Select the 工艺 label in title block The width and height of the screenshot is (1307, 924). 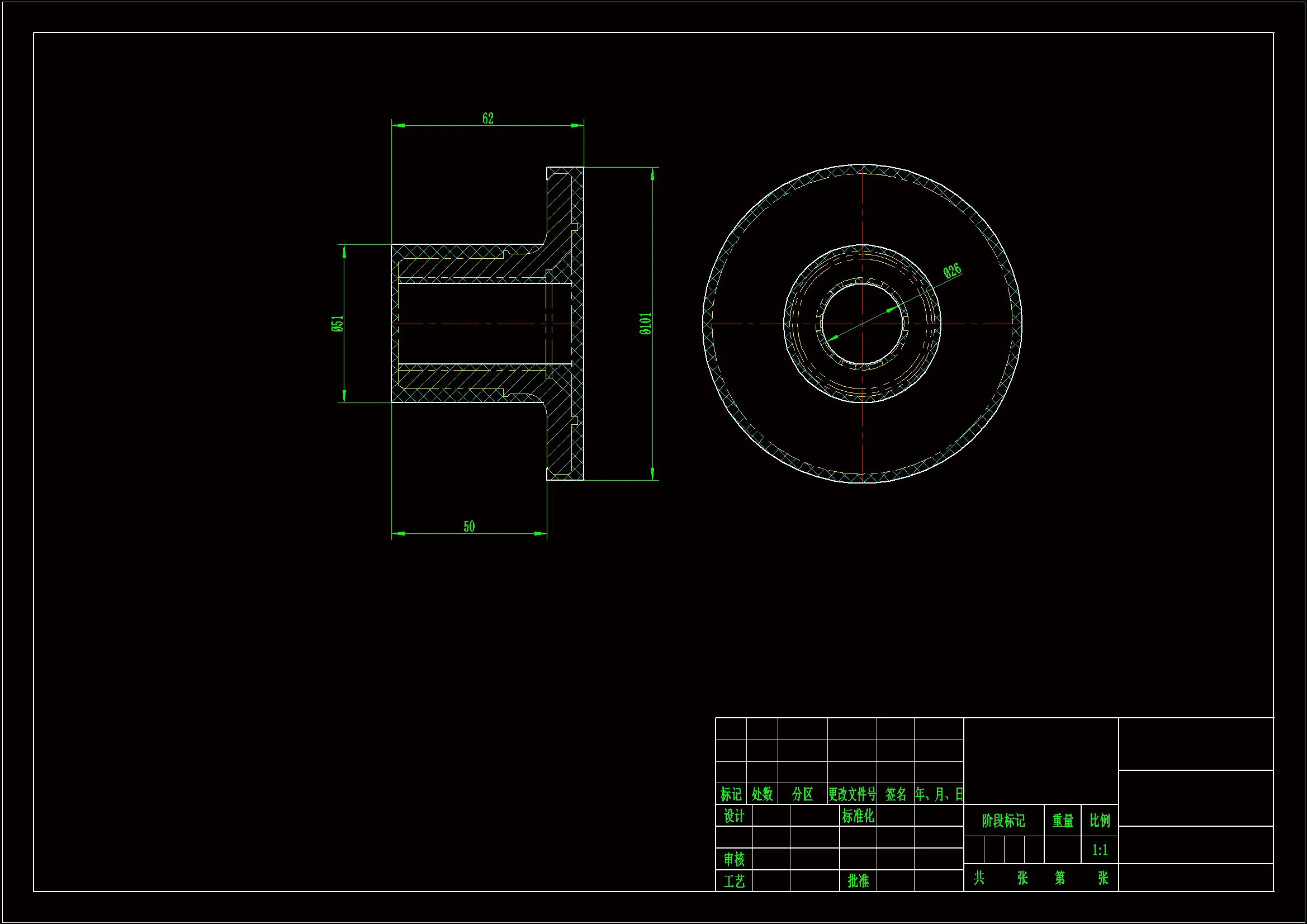(x=734, y=882)
